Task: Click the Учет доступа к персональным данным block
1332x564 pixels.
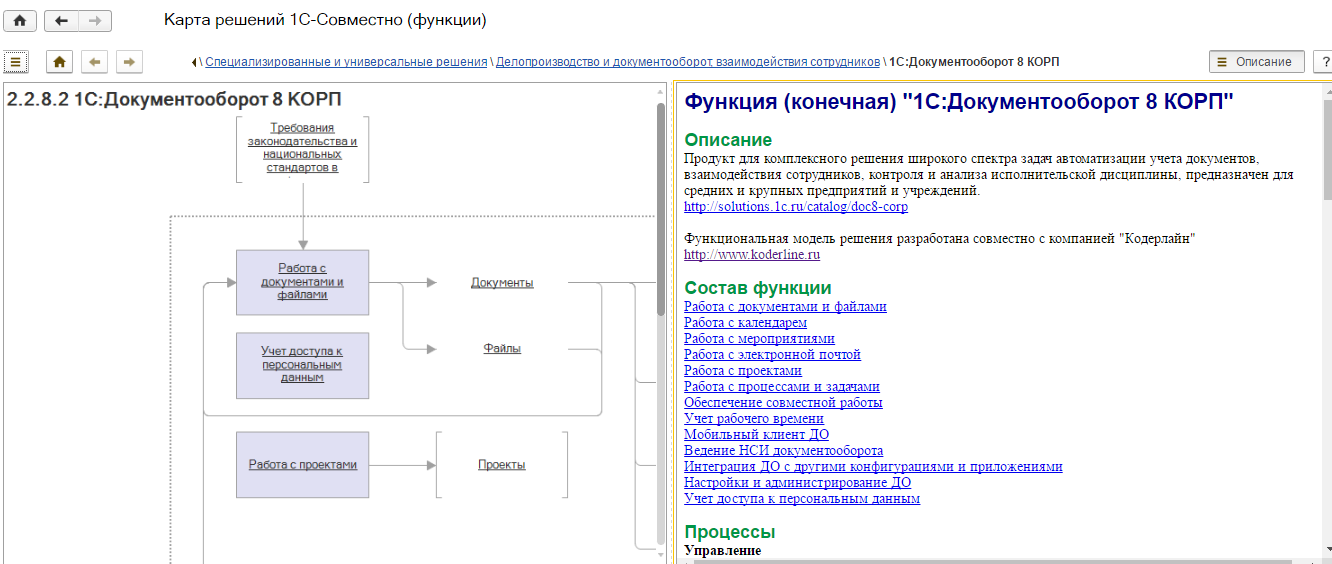Action: tap(302, 365)
